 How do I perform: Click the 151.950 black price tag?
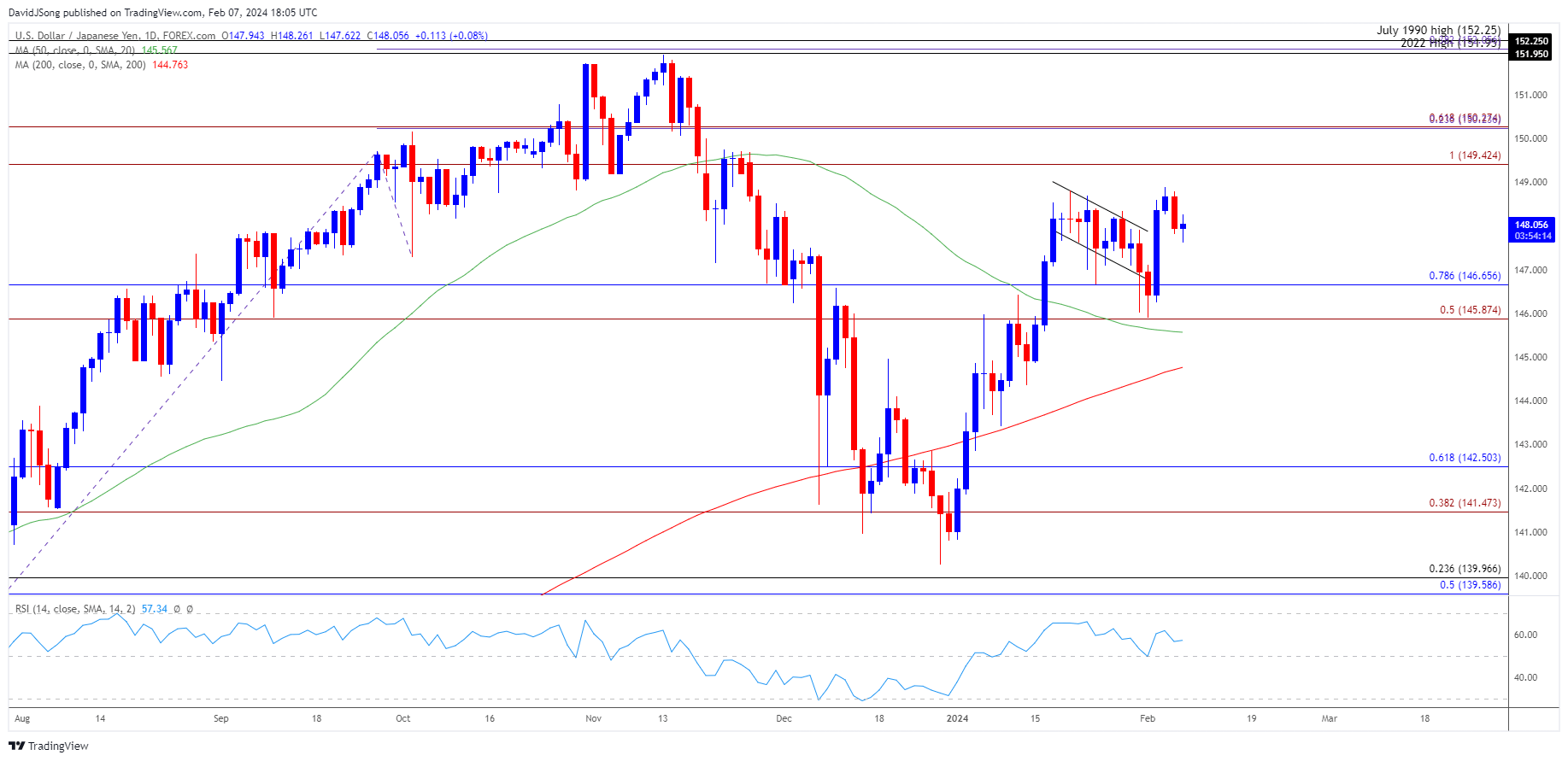coord(1531,54)
